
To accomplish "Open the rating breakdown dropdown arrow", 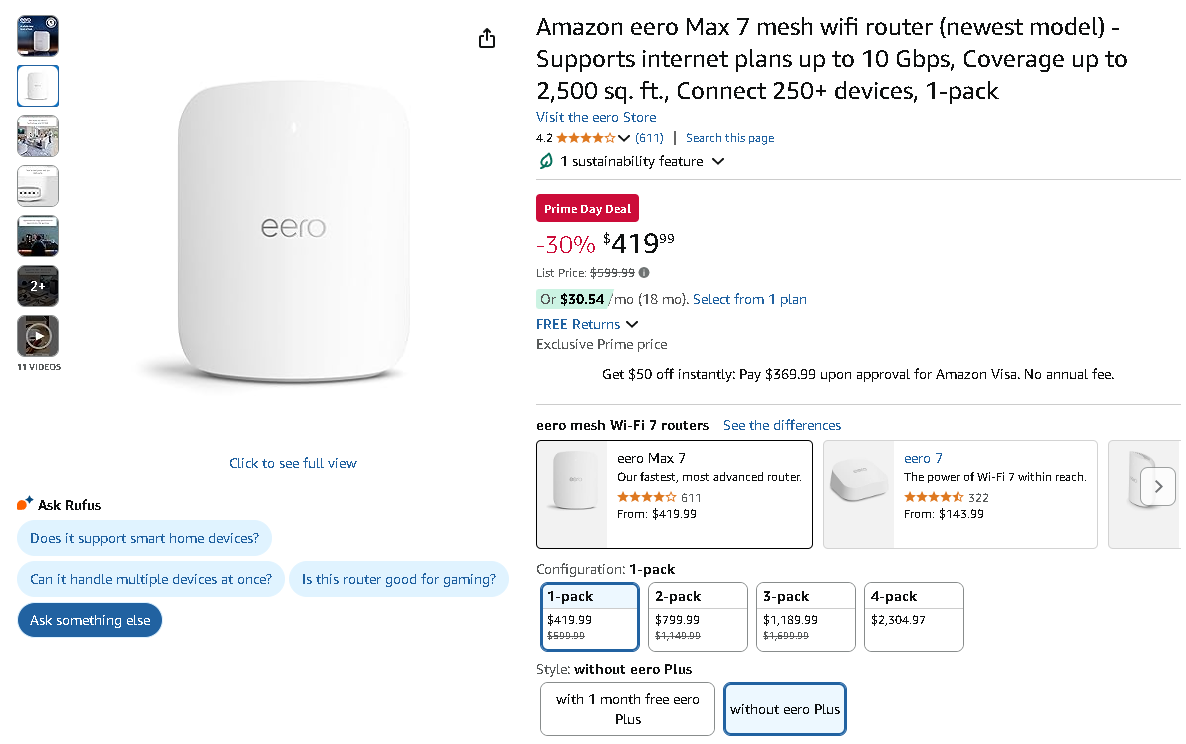I will point(625,138).
